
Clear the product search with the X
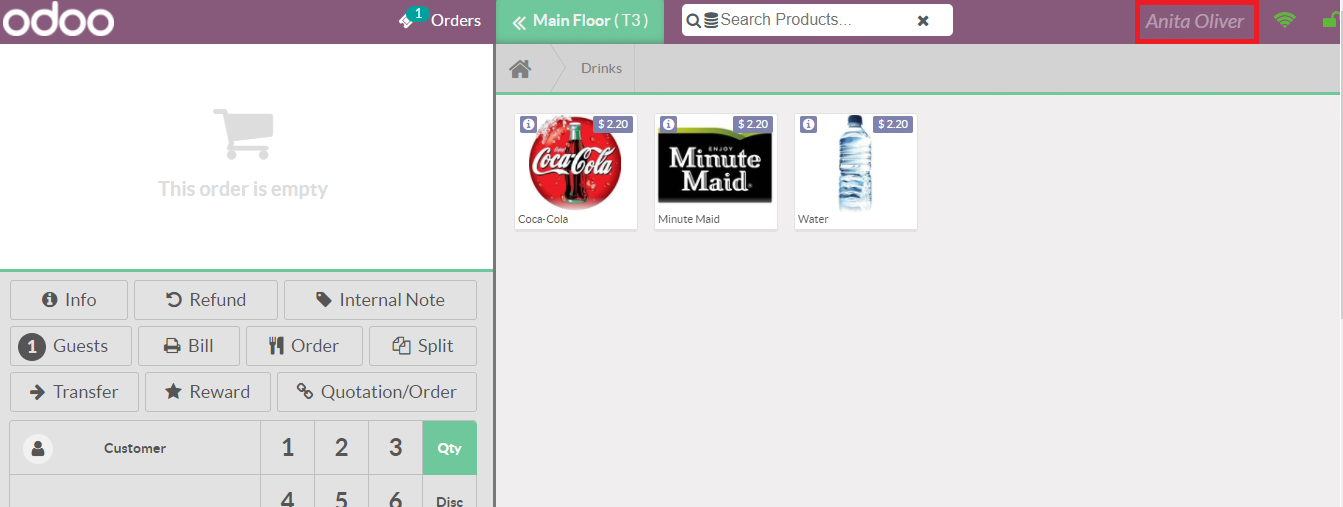pyautogui.click(x=923, y=21)
